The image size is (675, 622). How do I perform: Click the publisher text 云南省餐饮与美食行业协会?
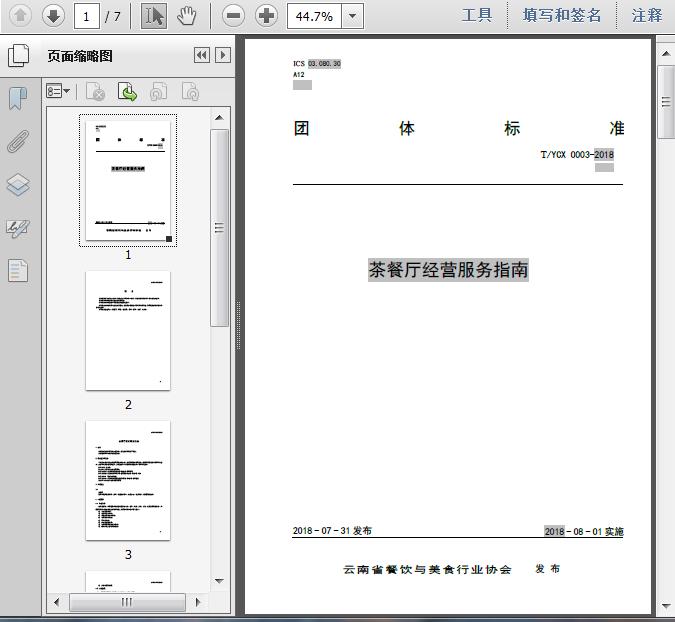[x=427, y=569]
